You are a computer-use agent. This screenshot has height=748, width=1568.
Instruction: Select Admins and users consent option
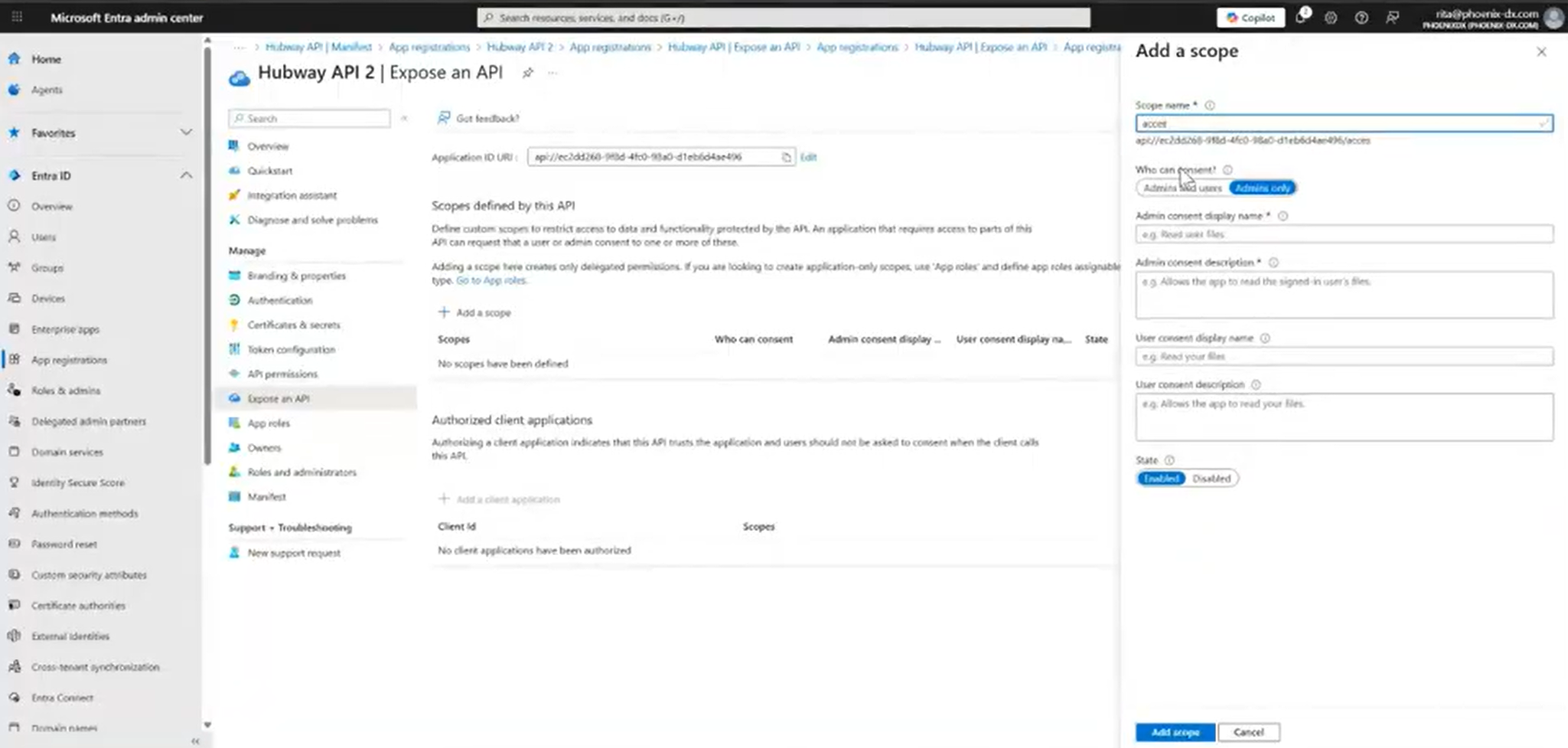coord(1182,188)
